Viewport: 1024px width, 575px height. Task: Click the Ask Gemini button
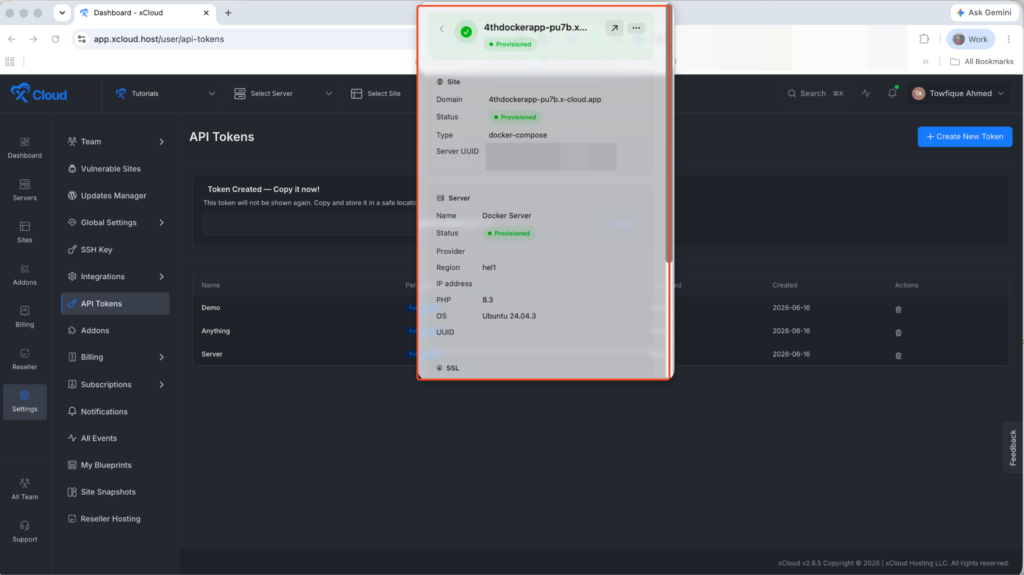(x=984, y=12)
